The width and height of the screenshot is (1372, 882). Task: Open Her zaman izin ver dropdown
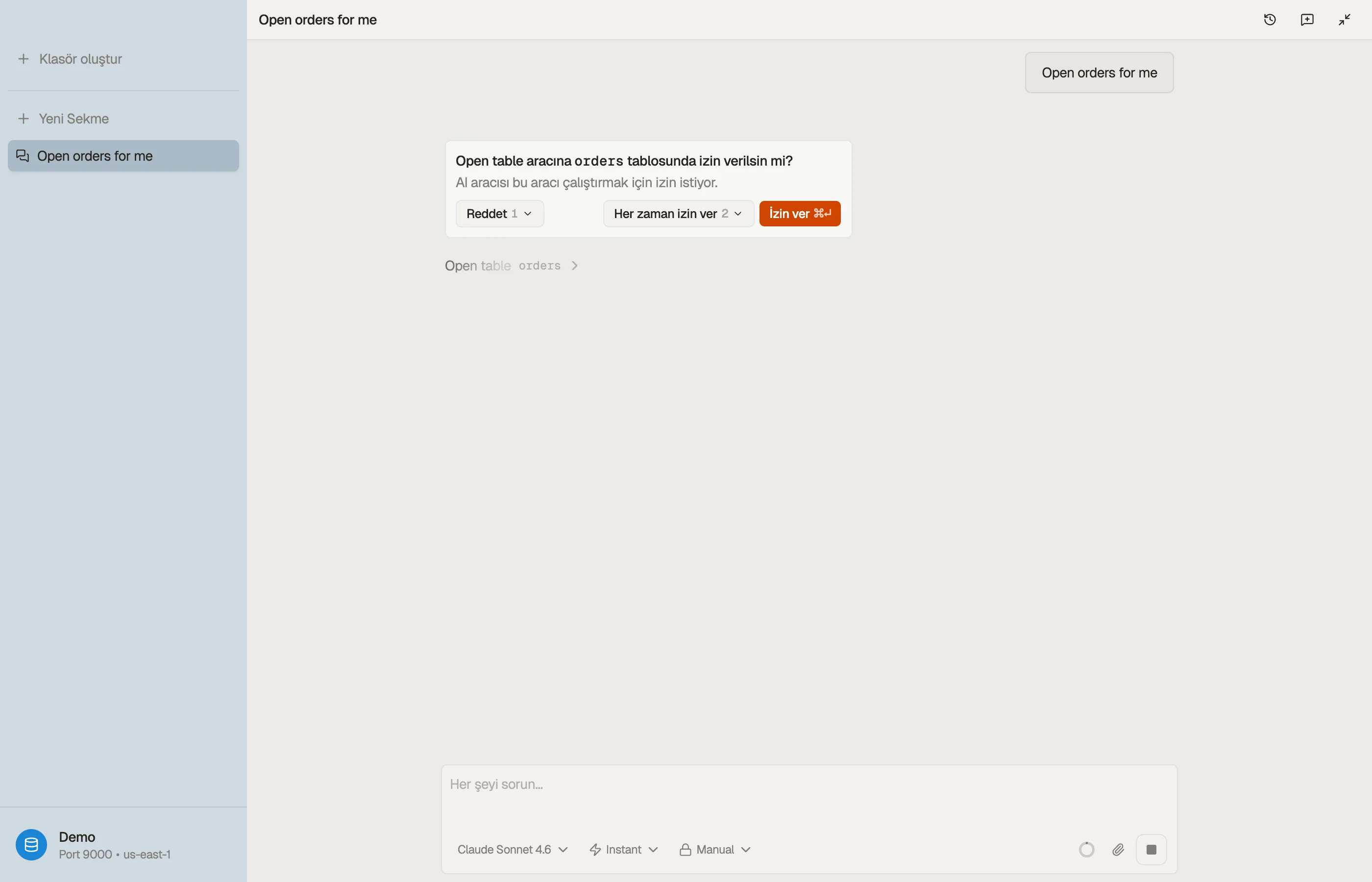coord(678,214)
